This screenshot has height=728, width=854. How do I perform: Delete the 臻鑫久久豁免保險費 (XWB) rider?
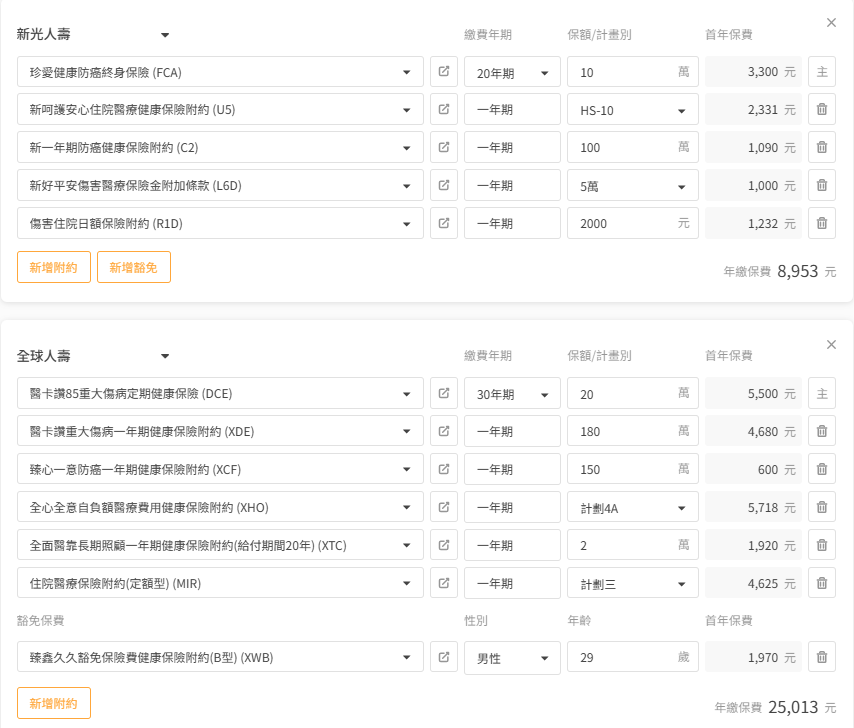(x=822, y=657)
